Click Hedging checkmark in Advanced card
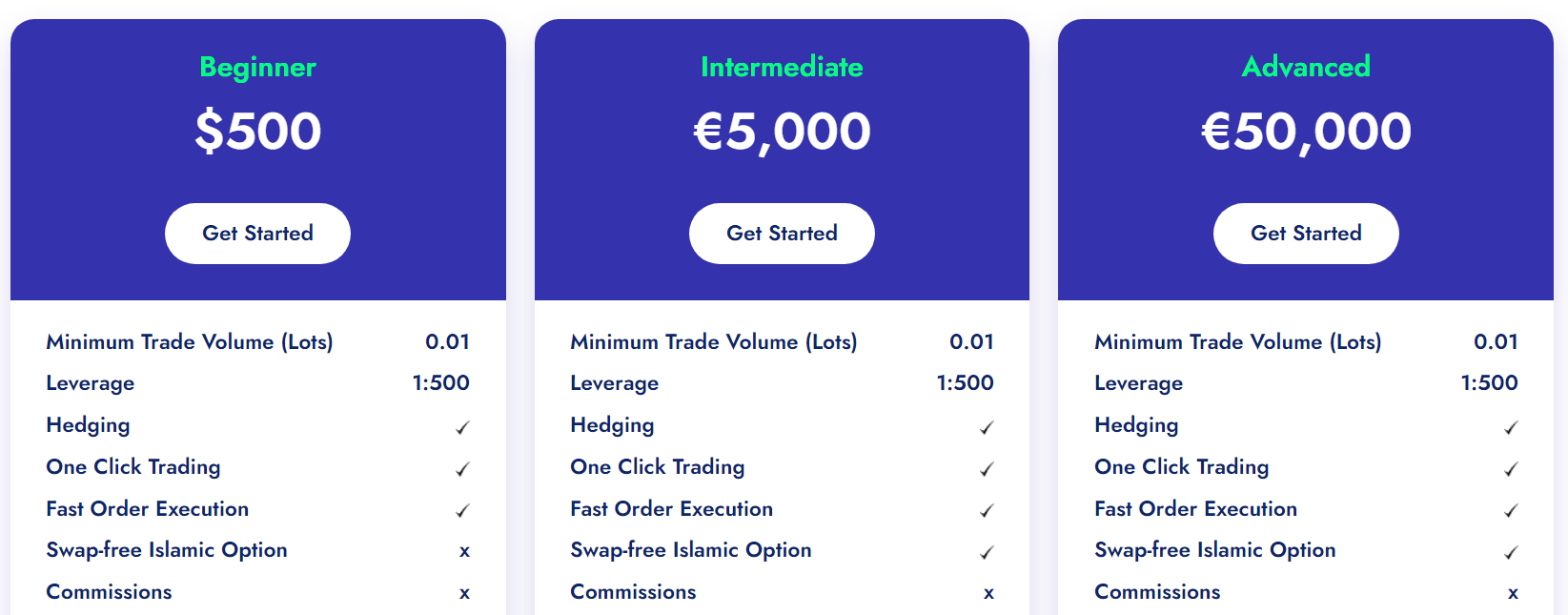 click(1511, 428)
